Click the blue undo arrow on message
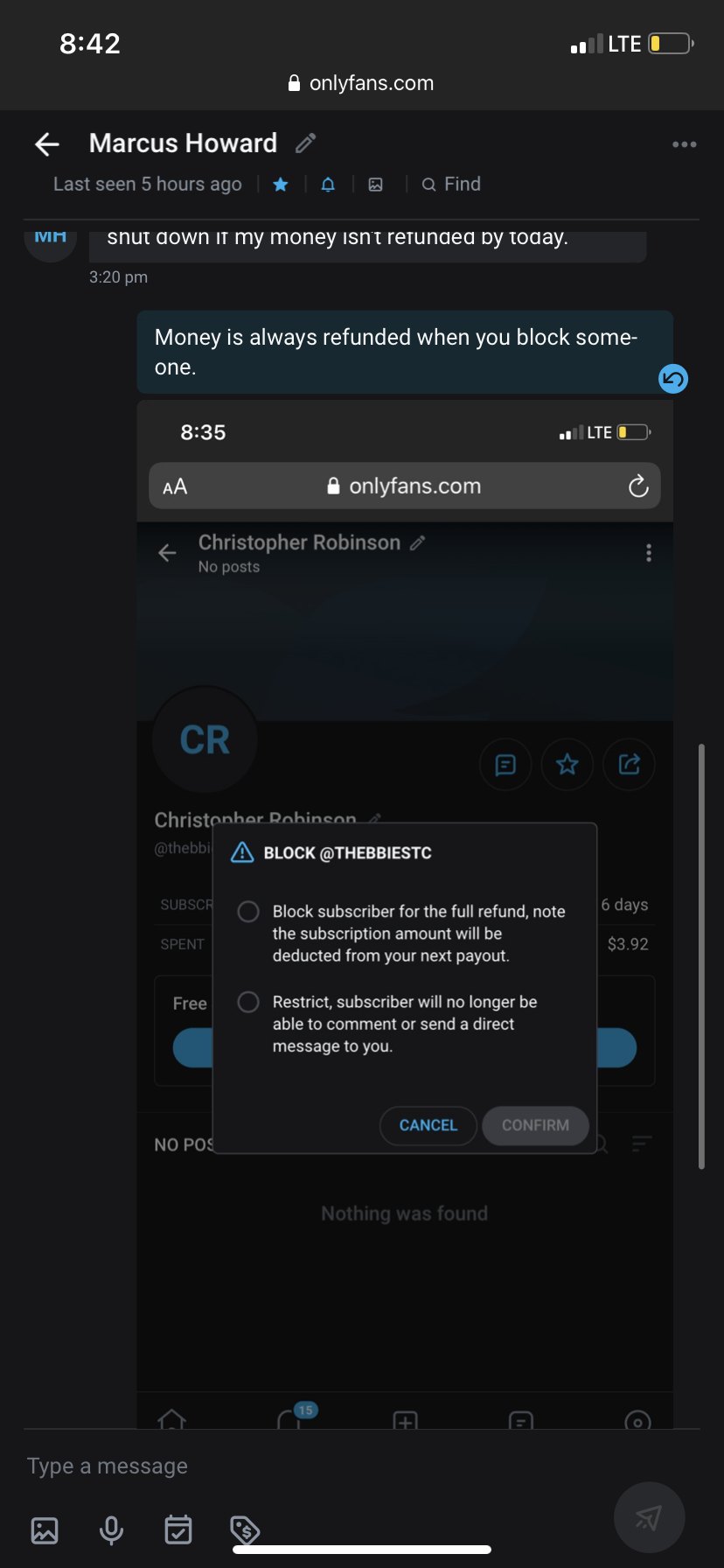 [673, 379]
